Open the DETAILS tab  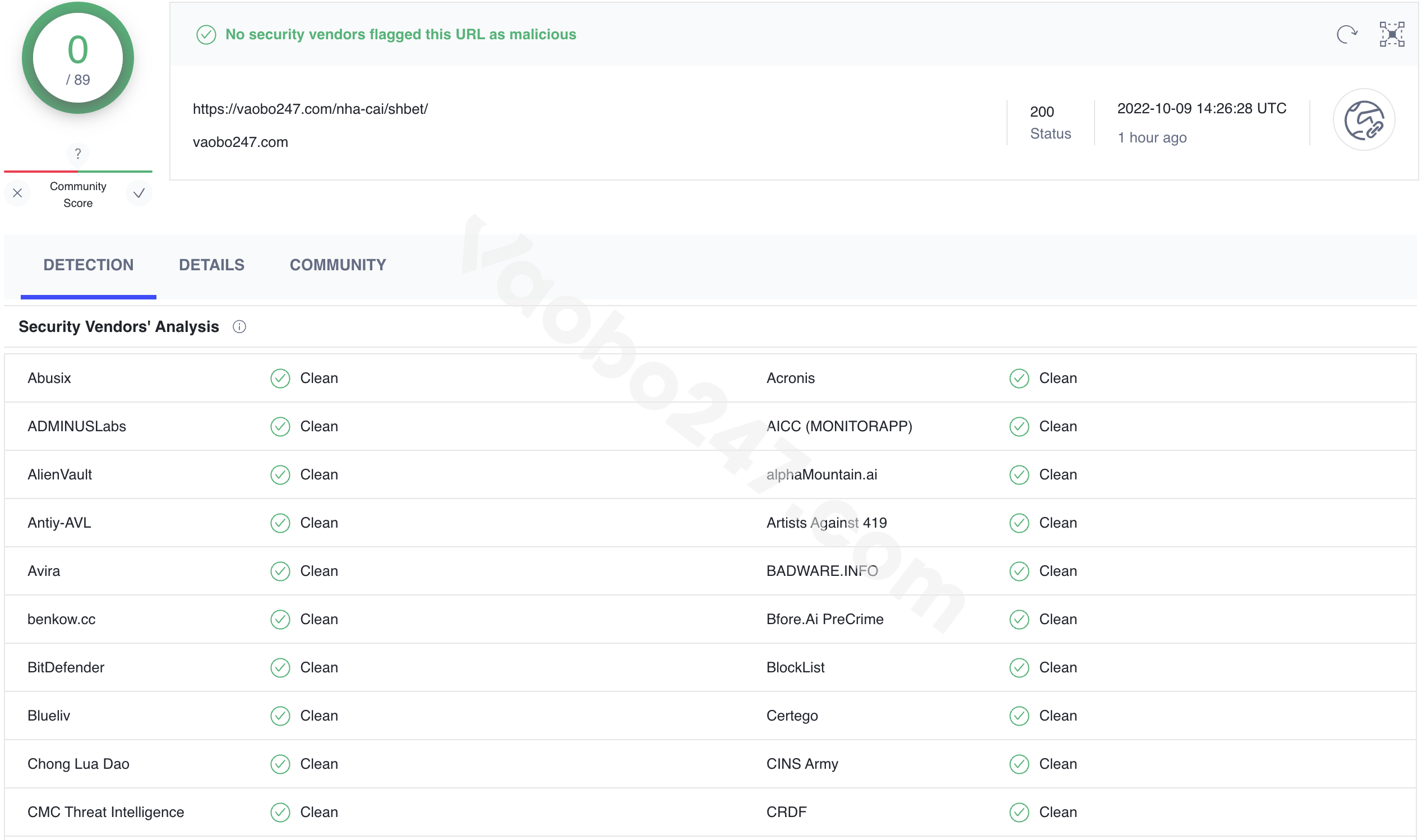click(x=211, y=265)
